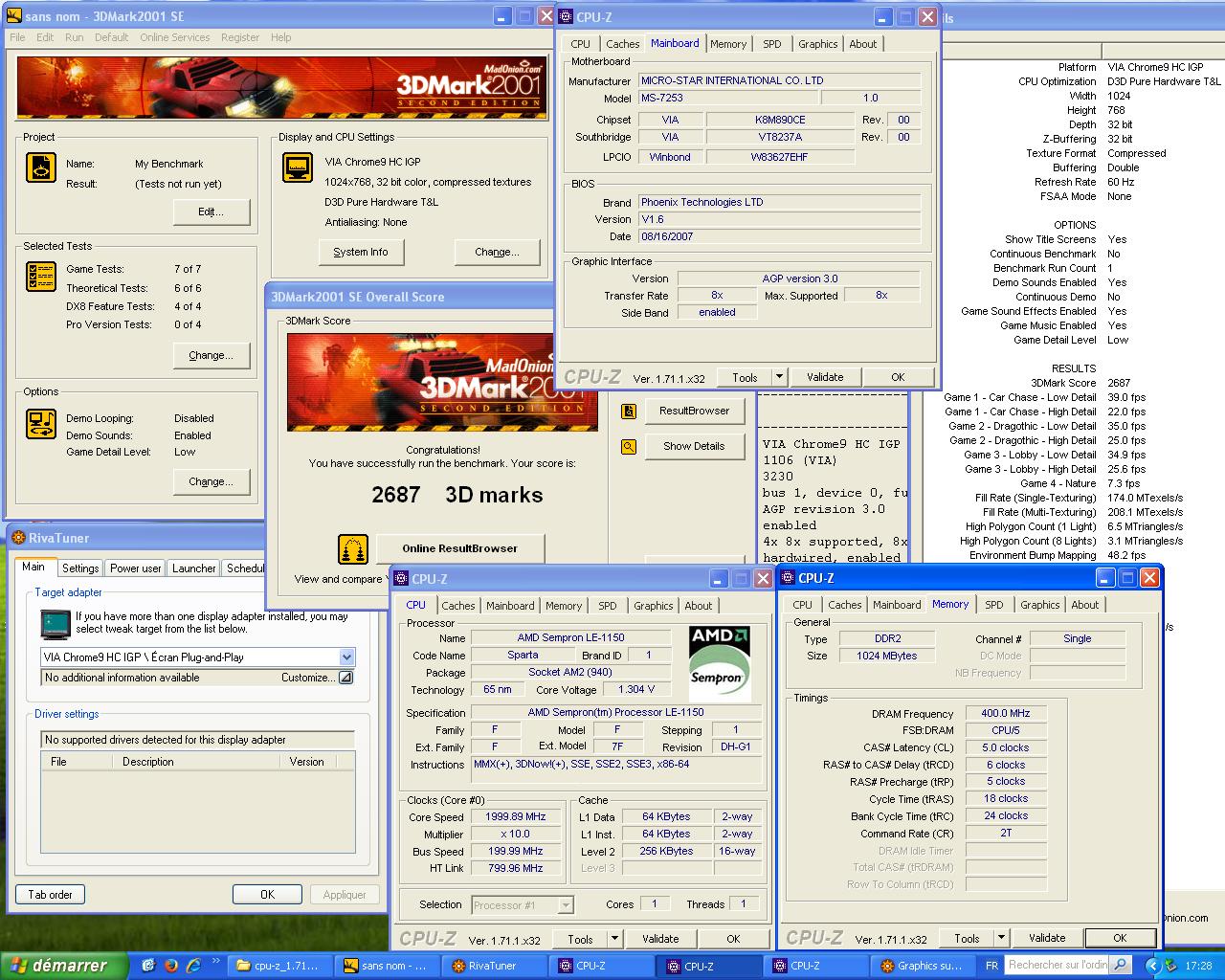
Task: Switch to the cpu-z_1.71 folder taskbar button
Action: pyautogui.click(x=281, y=966)
